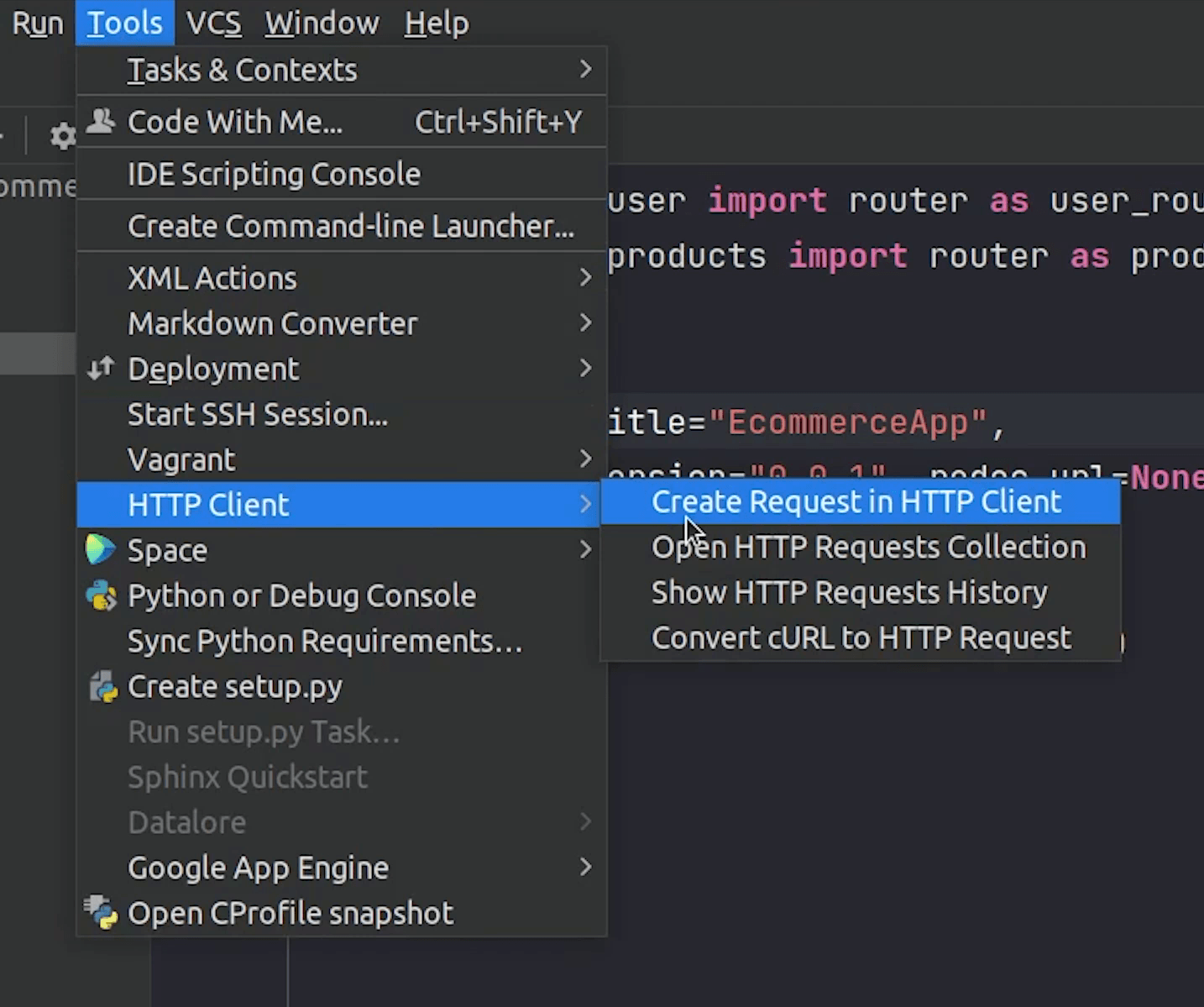The width and height of the screenshot is (1204, 1007).
Task: Click the Code With Me person icon
Action: click(101, 122)
